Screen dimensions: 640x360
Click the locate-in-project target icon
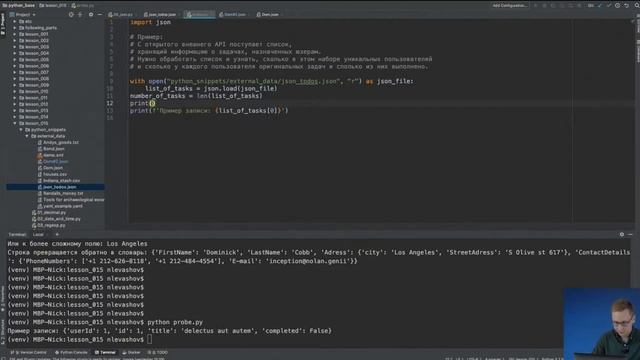71,14
